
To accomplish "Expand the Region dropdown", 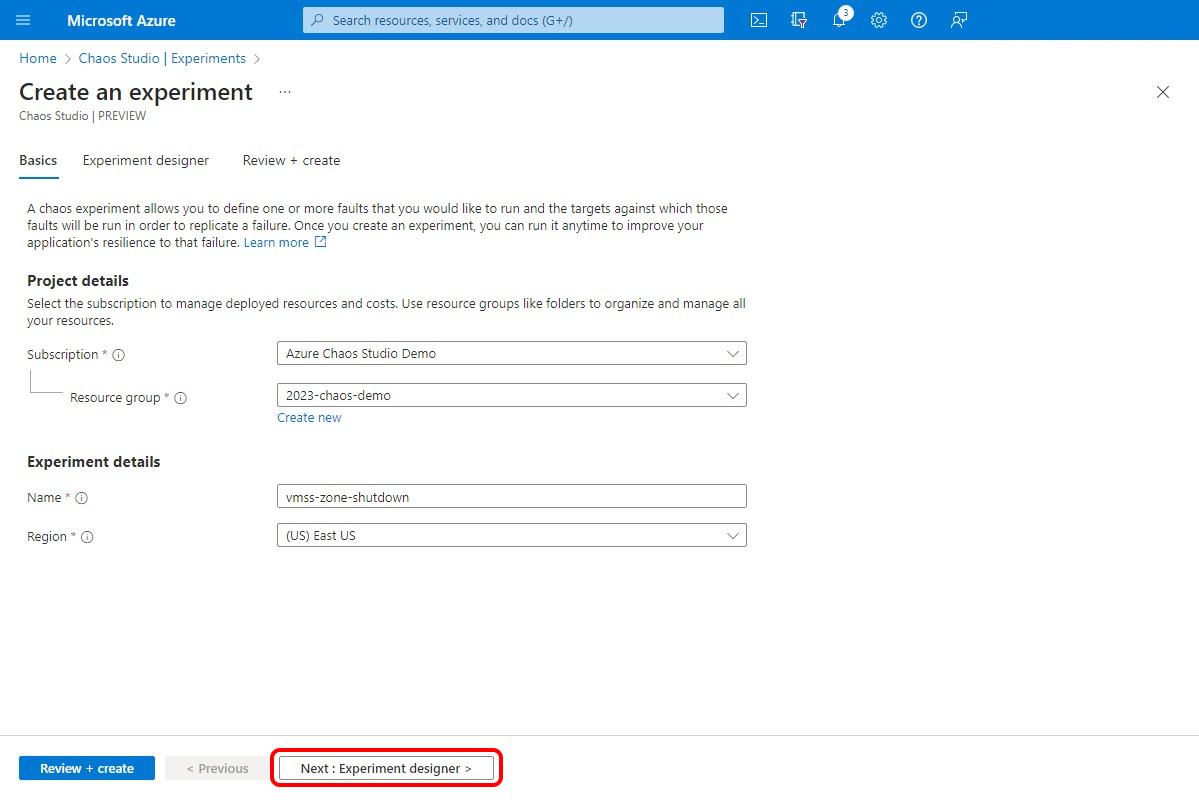I will point(512,535).
